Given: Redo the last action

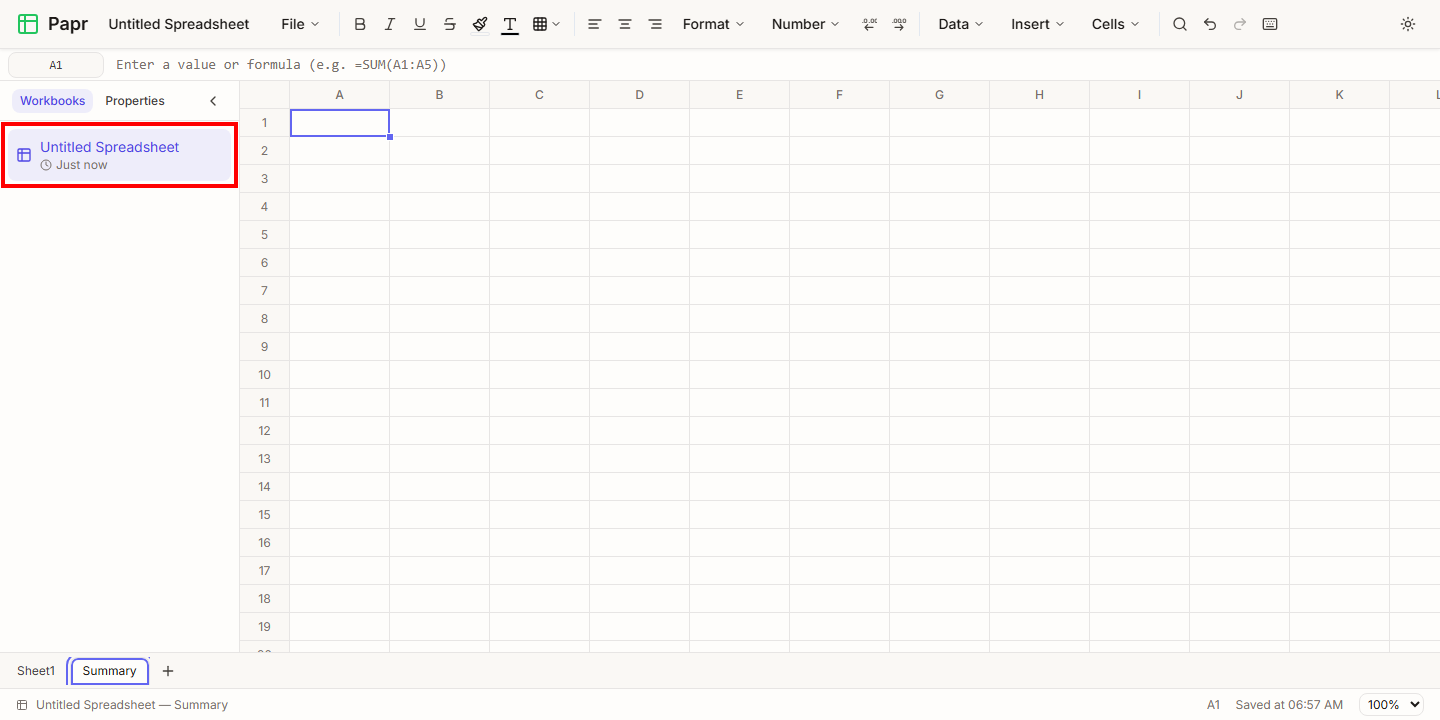Looking at the screenshot, I should [1240, 24].
